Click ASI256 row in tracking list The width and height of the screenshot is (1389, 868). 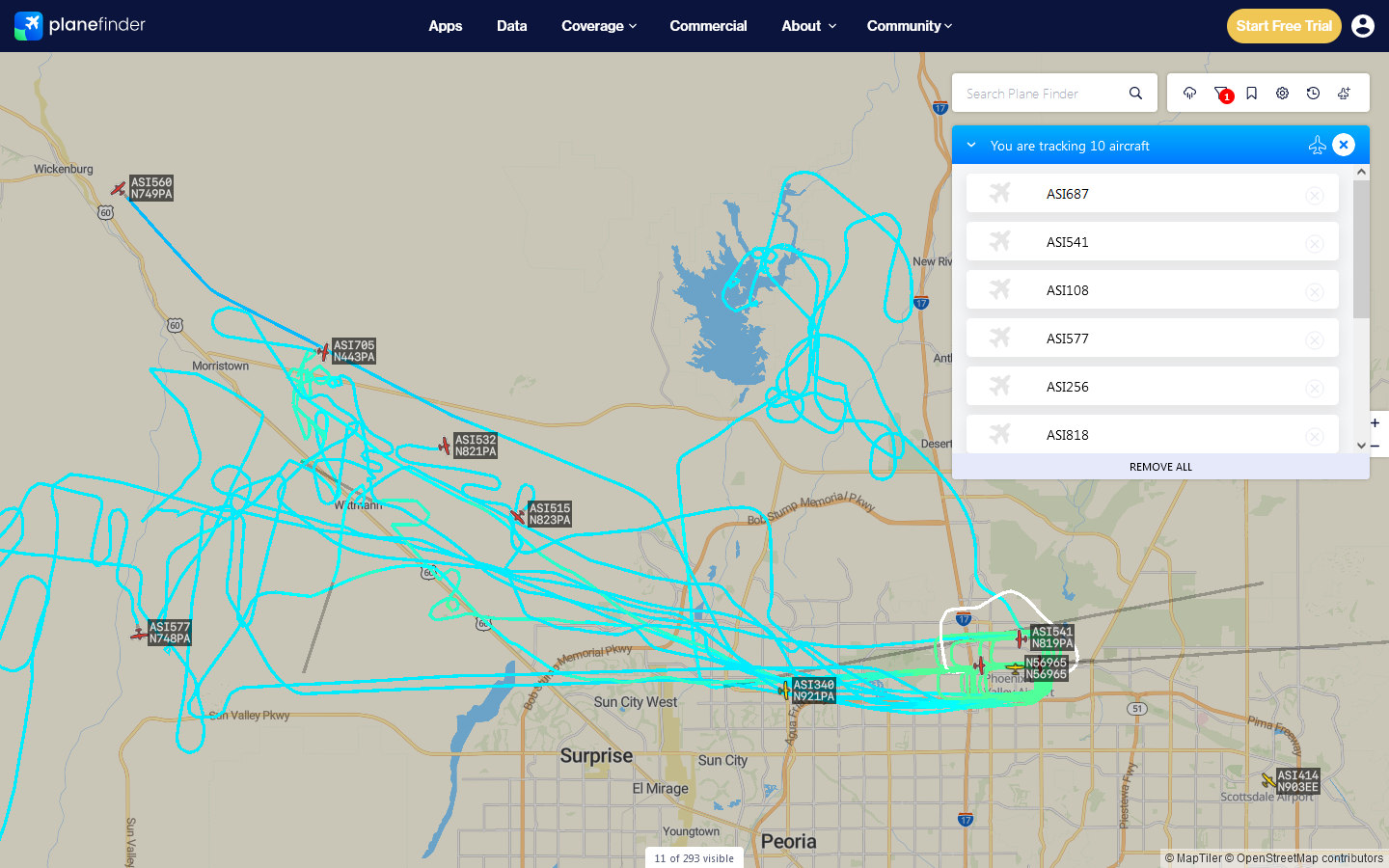click(1153, 386)
